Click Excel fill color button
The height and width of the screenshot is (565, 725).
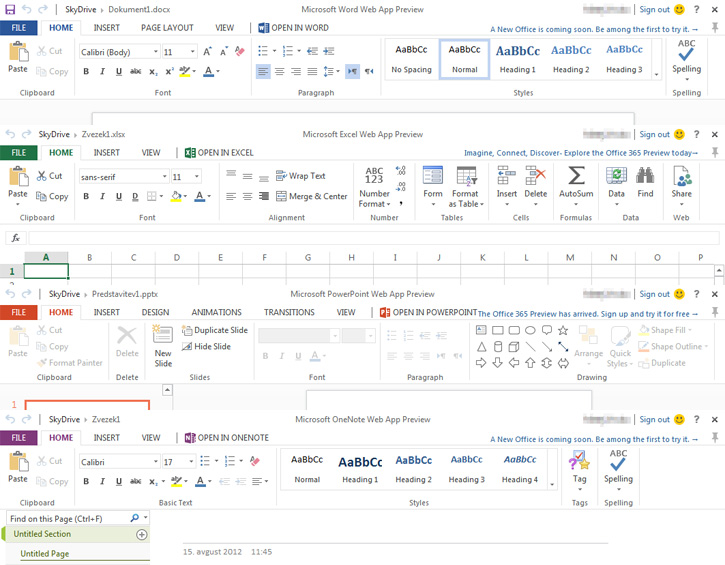click(176, 197)
